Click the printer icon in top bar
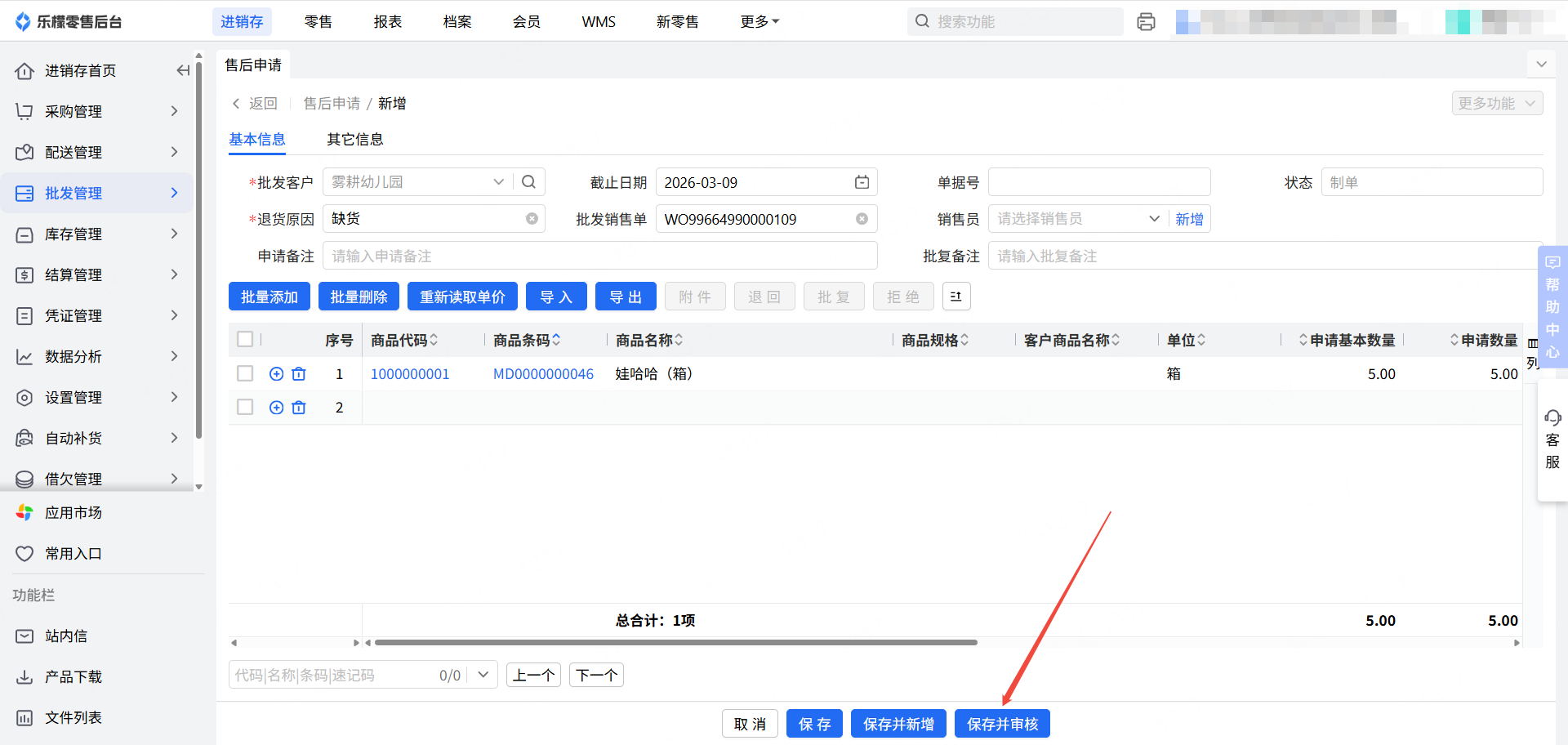Viewport: 1568px width, 745px height. pos(1146,22)
